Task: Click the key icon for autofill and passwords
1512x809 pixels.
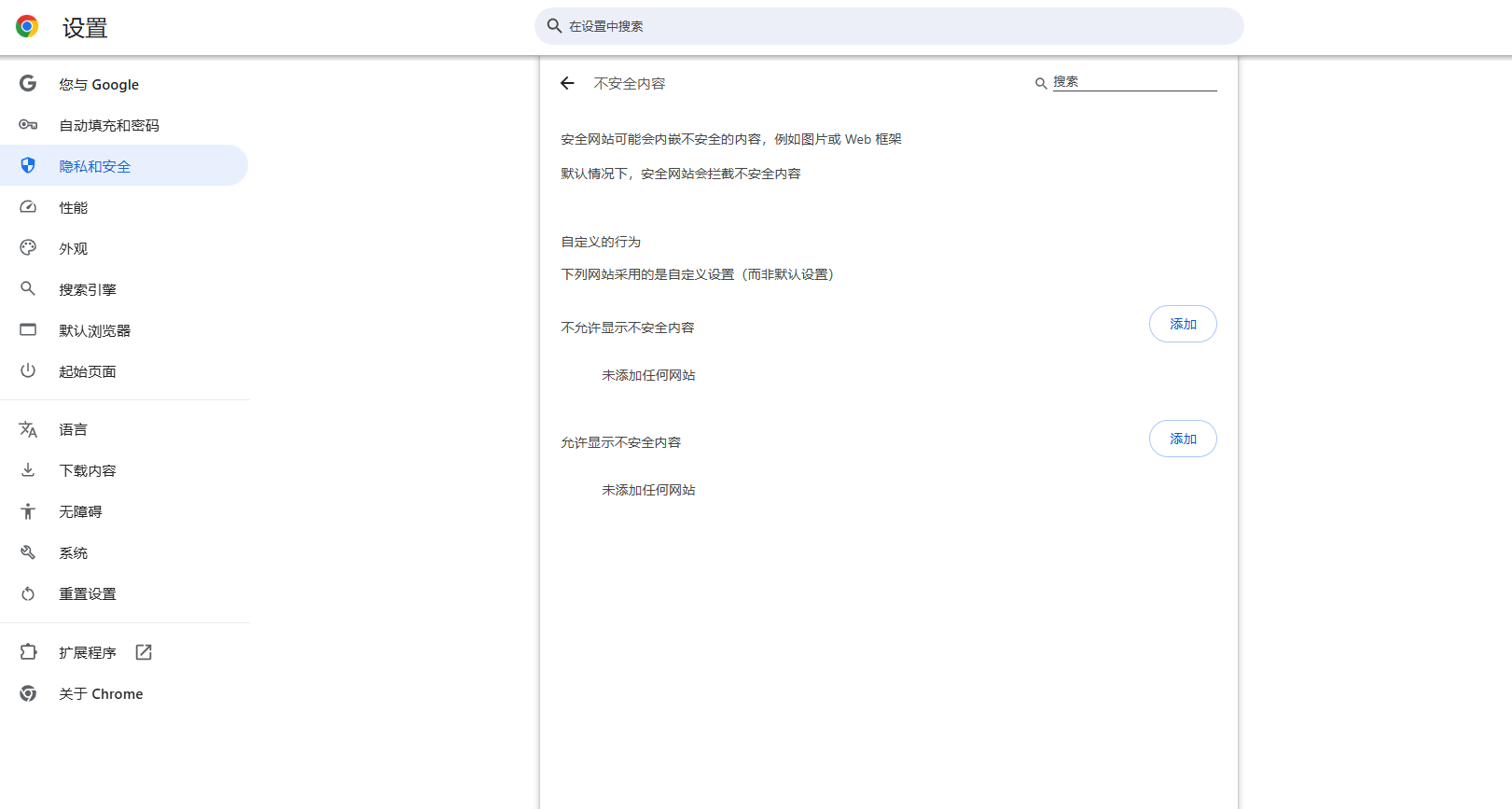Action: click(28, 125)
